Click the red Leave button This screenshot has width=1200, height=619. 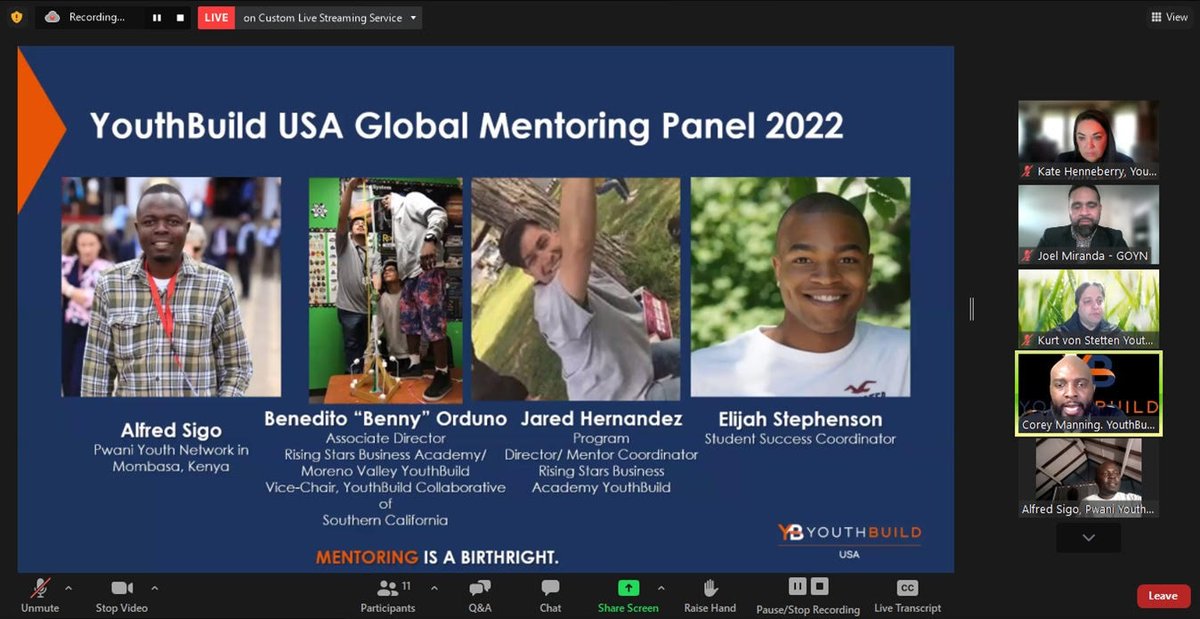pyautogui.click(x=1163, y=596)
